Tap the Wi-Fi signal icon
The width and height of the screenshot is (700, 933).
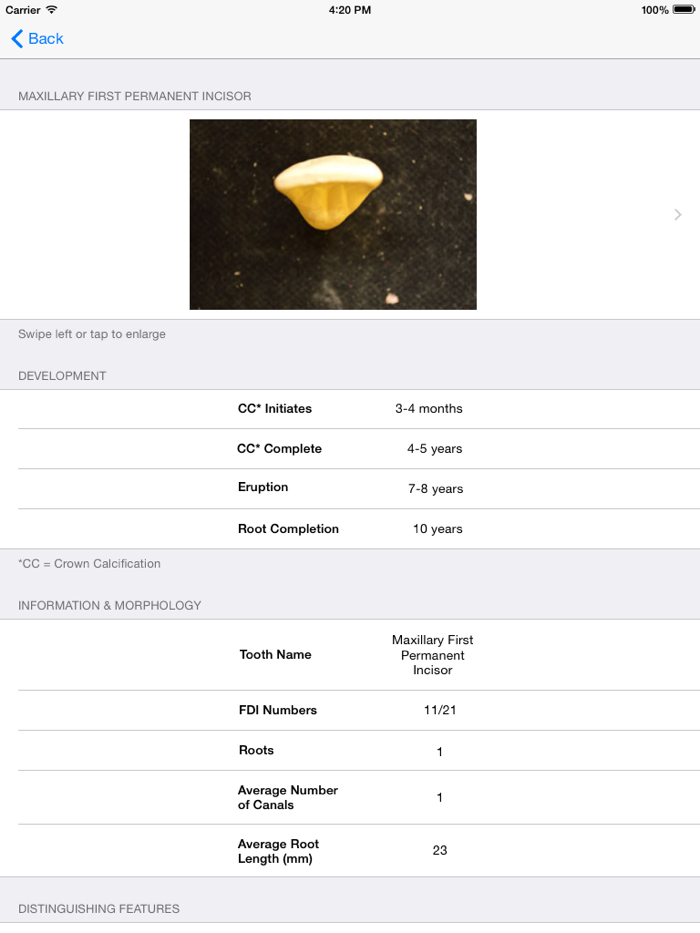coord(51,10)
